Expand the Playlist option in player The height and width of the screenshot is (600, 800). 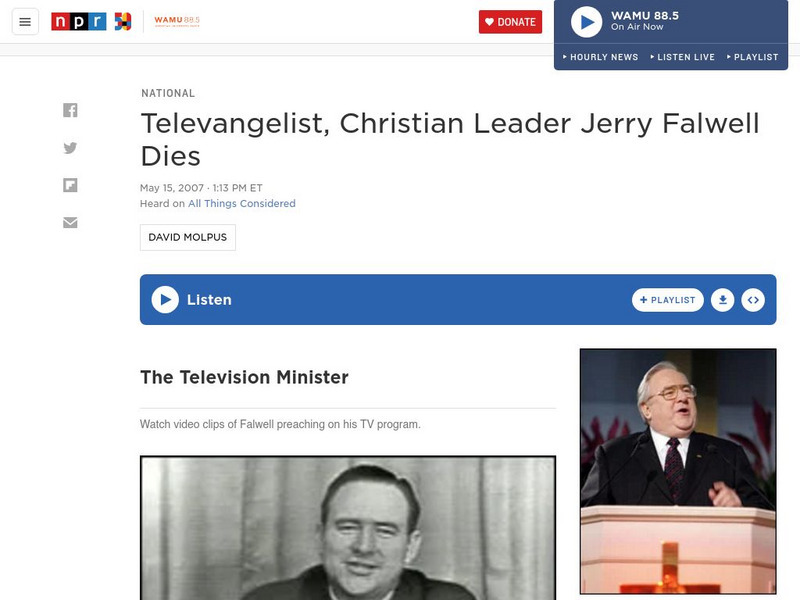(x=753, y=57)
